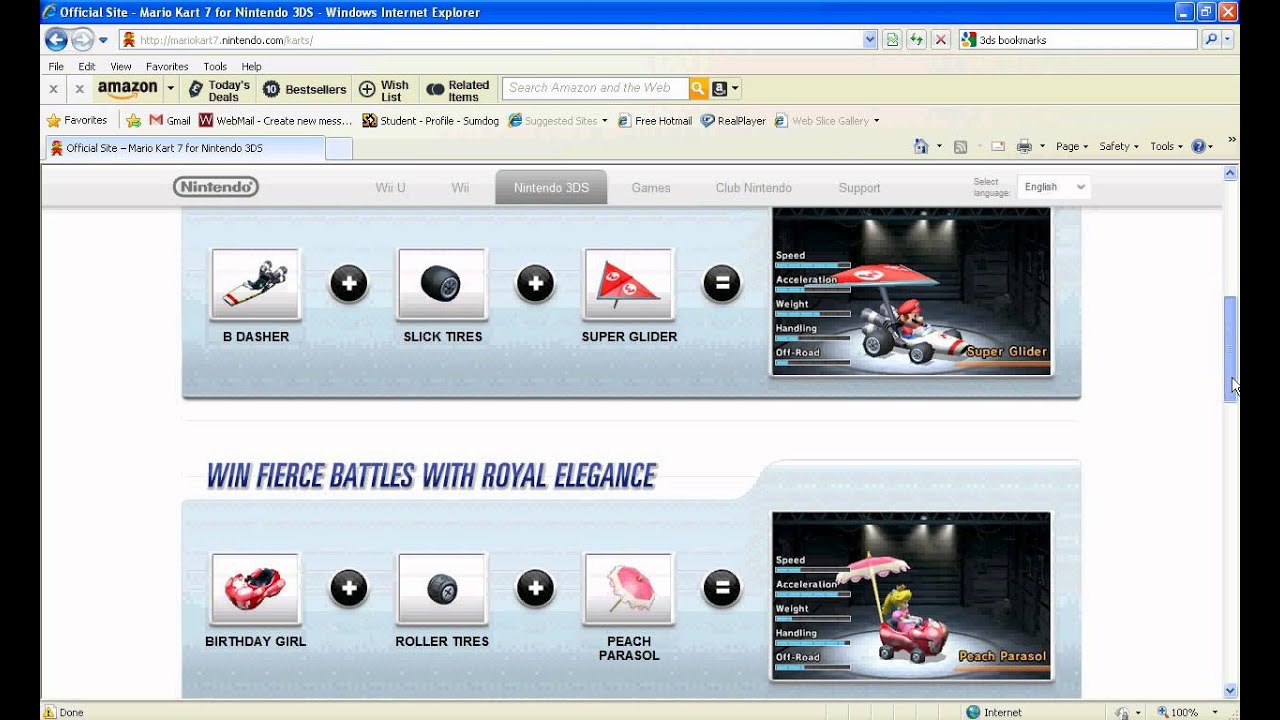Open compatibility view icon next to address bar
Screen dimensions: 1280x720
pos(892,40)
